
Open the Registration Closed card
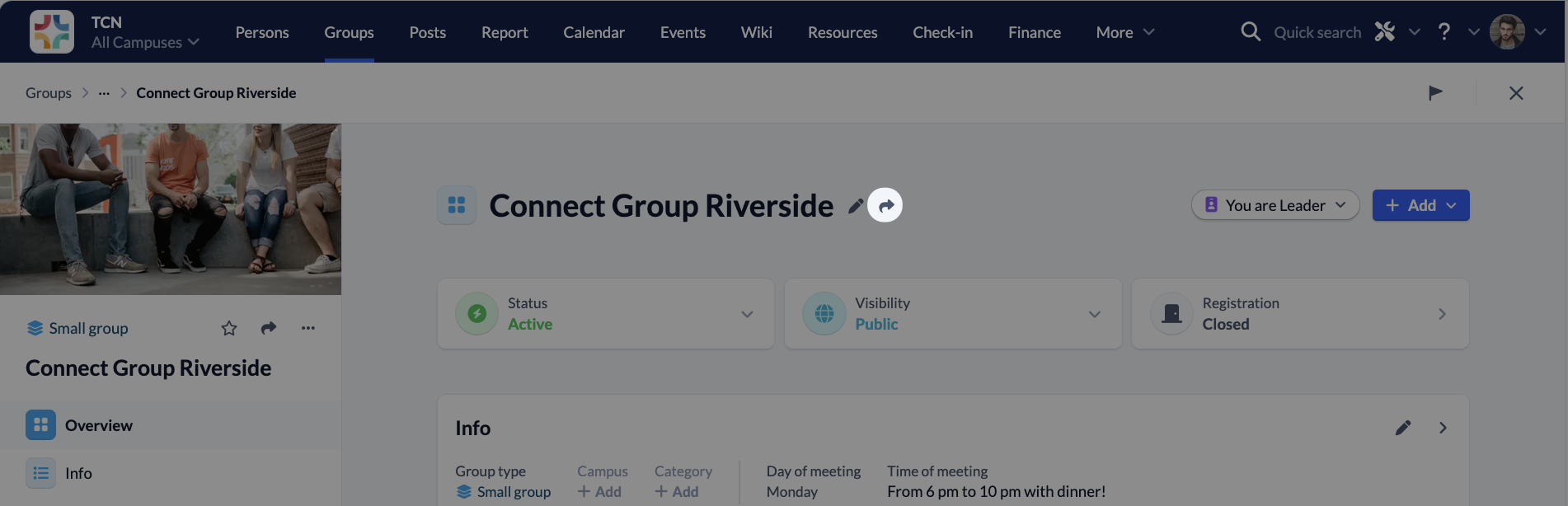coord(1300,314)
